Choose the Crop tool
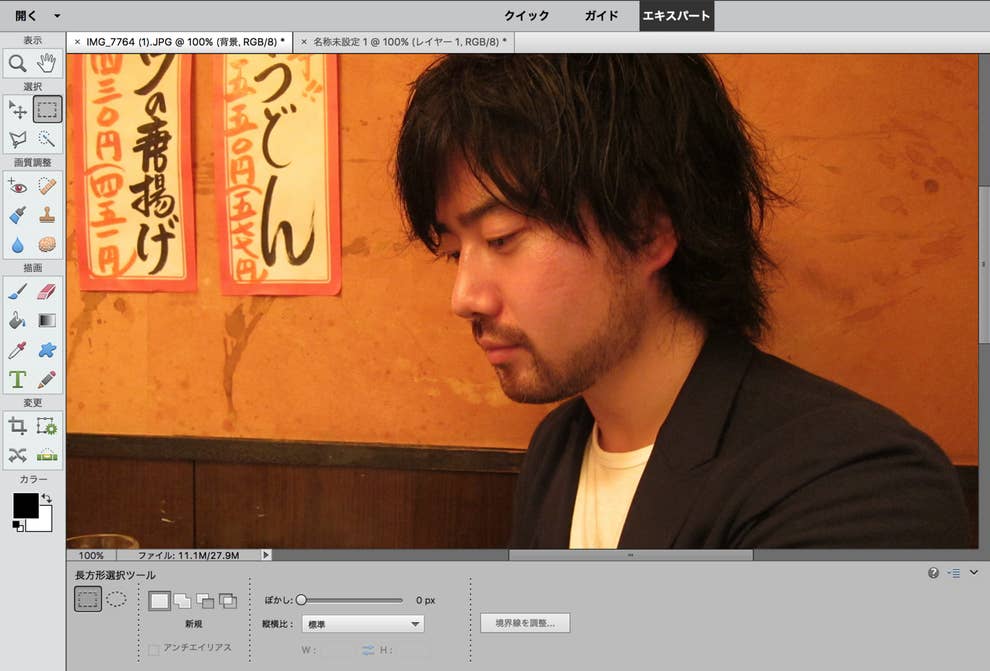990x671 pixels. click(x=18, y=426)
